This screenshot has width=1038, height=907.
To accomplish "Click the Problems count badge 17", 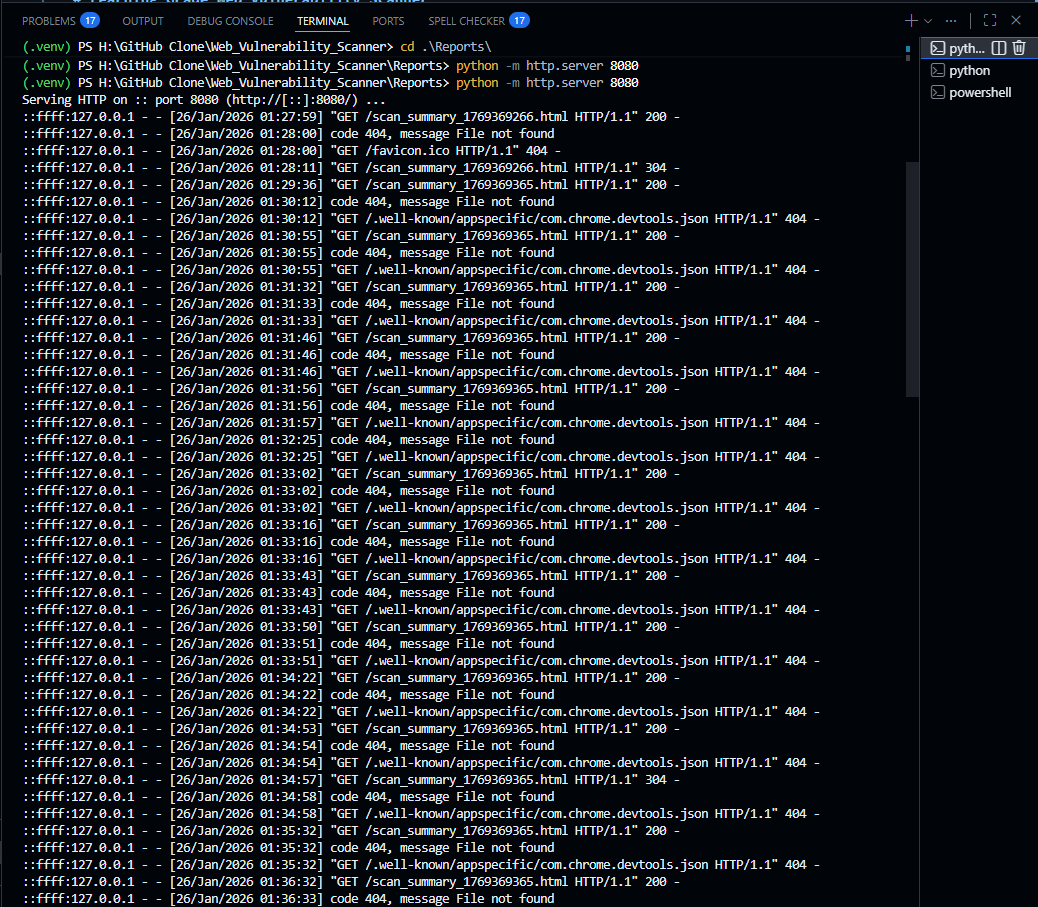I will tap(90, 21).
